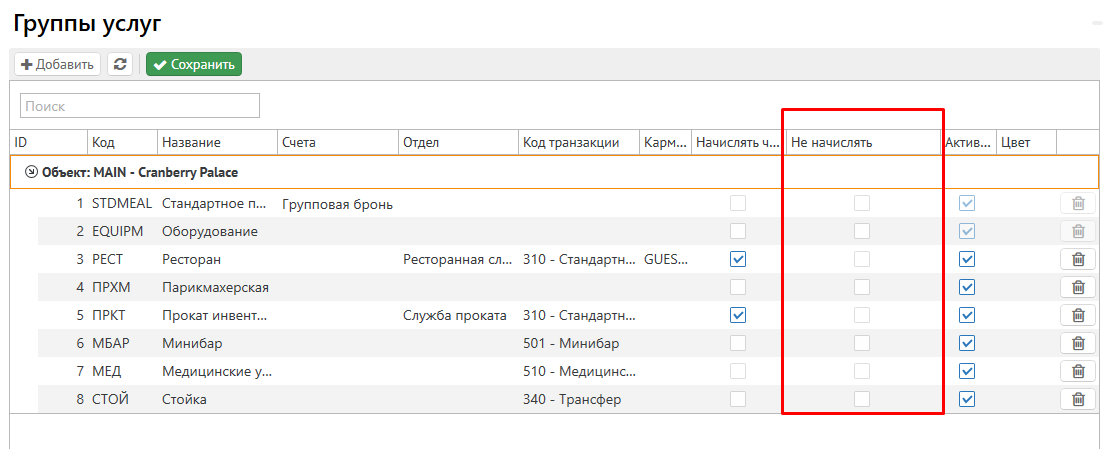Remove the Прокат инвентаря row via trash icon

point(1078,315)
